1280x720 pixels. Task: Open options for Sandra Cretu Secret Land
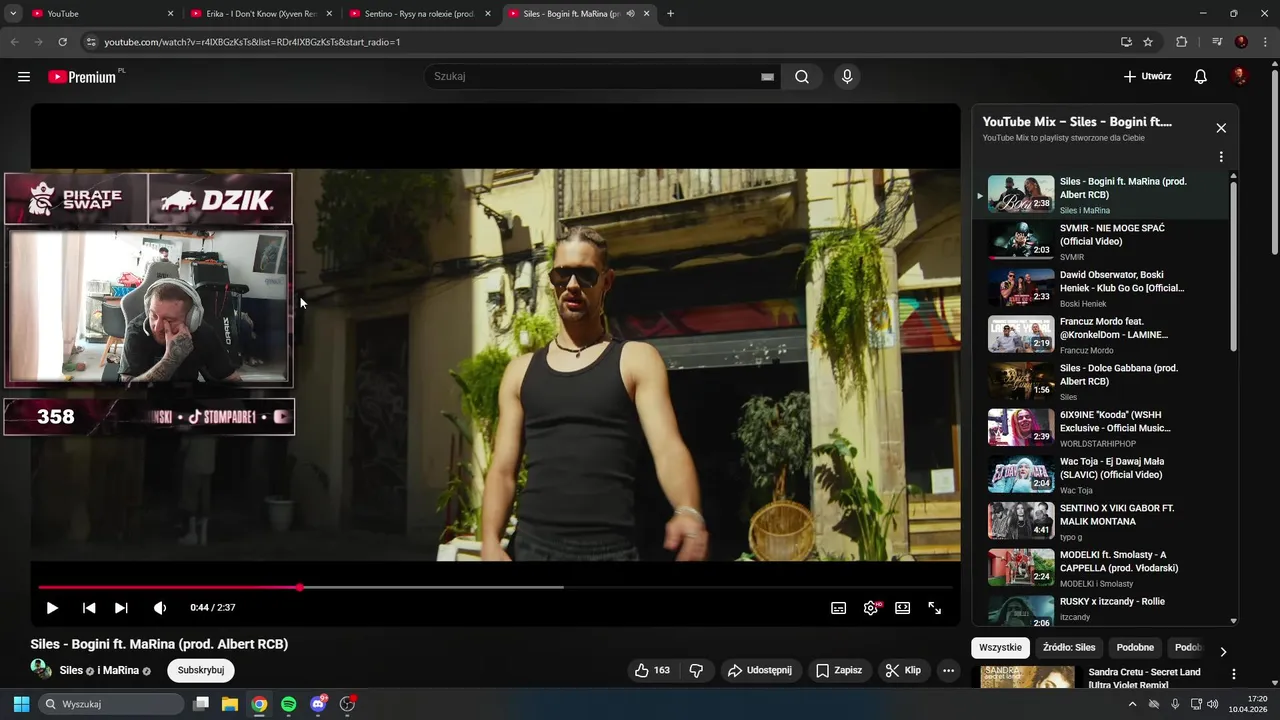tap(1233, 674)
